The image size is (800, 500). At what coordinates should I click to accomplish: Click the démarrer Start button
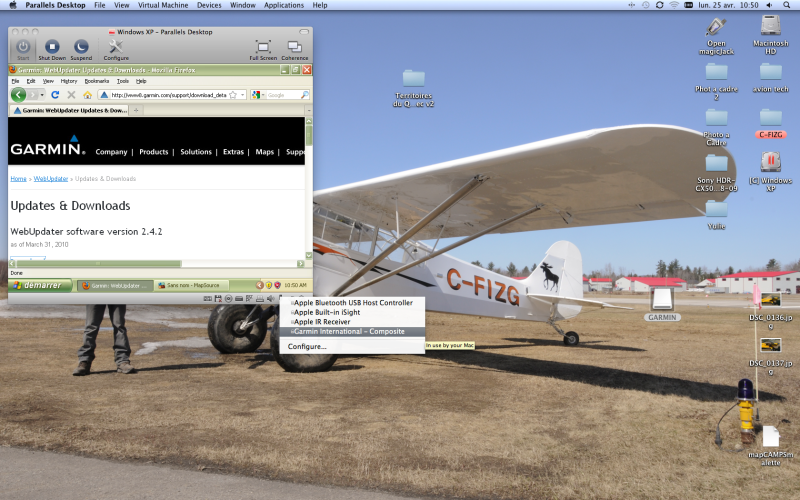pyautogui.click(x=39, y=285)
